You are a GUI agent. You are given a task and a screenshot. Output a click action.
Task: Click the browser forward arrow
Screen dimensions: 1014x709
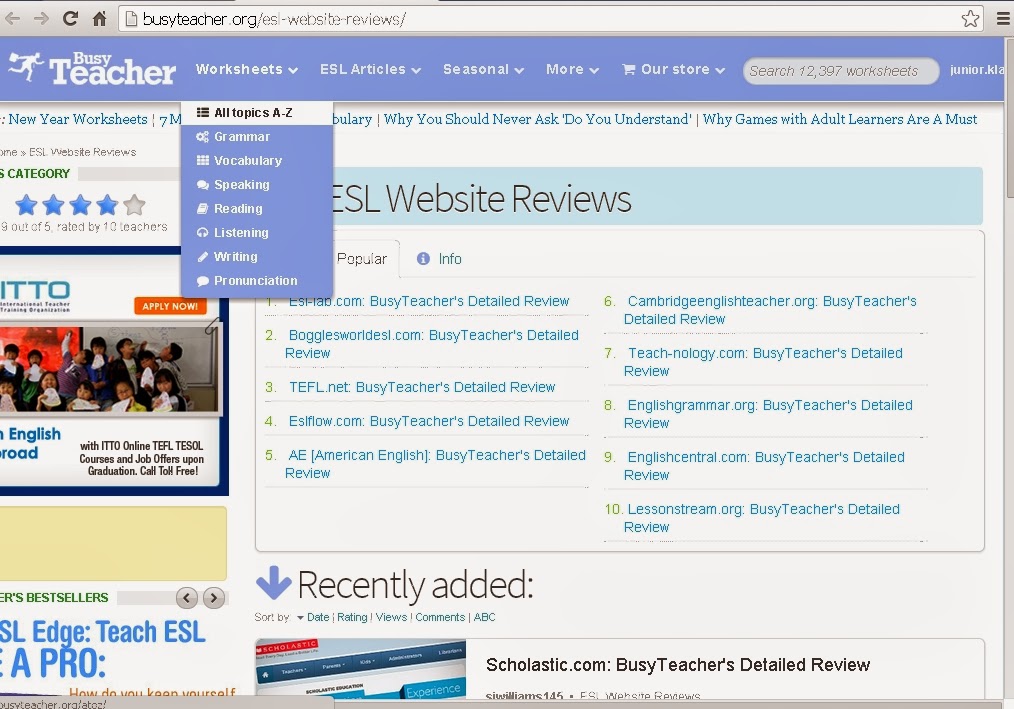pos(41,19)
